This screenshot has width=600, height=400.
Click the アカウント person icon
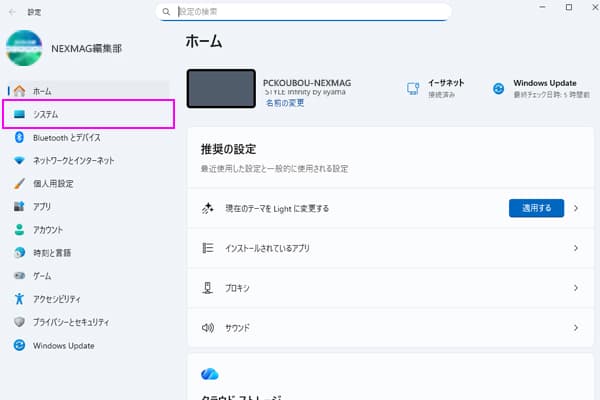(19, 230)
